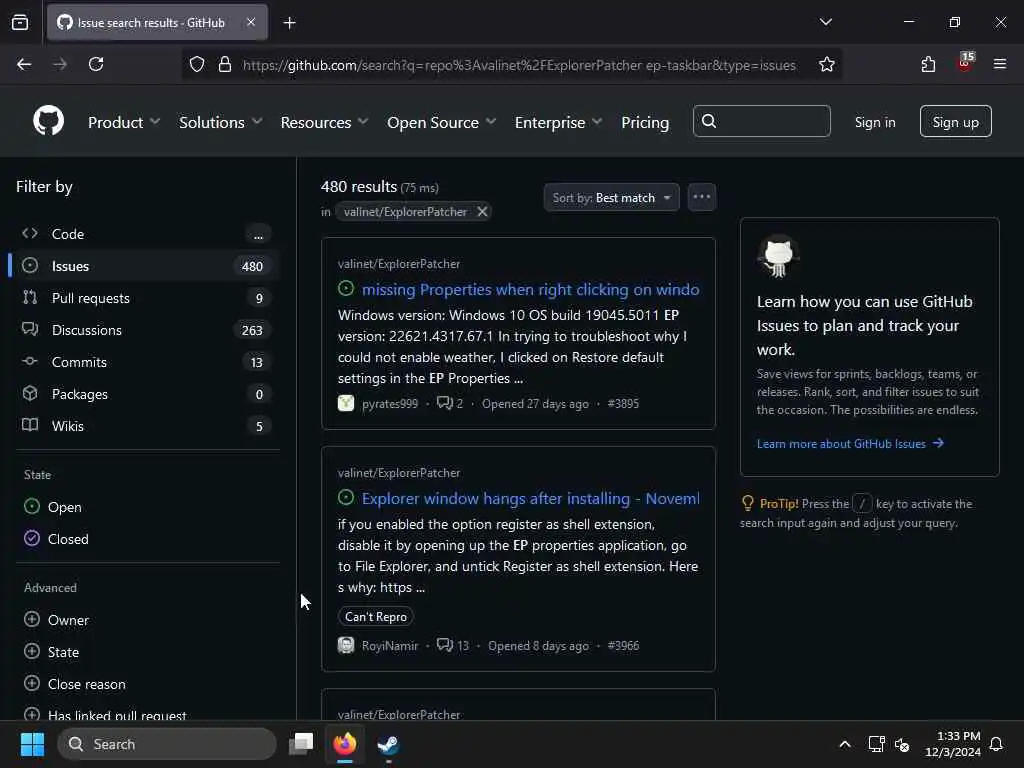Viewport: 1024px width, 768px height.
Task: Click the '480 results' heading text
Action: [359, 187]
